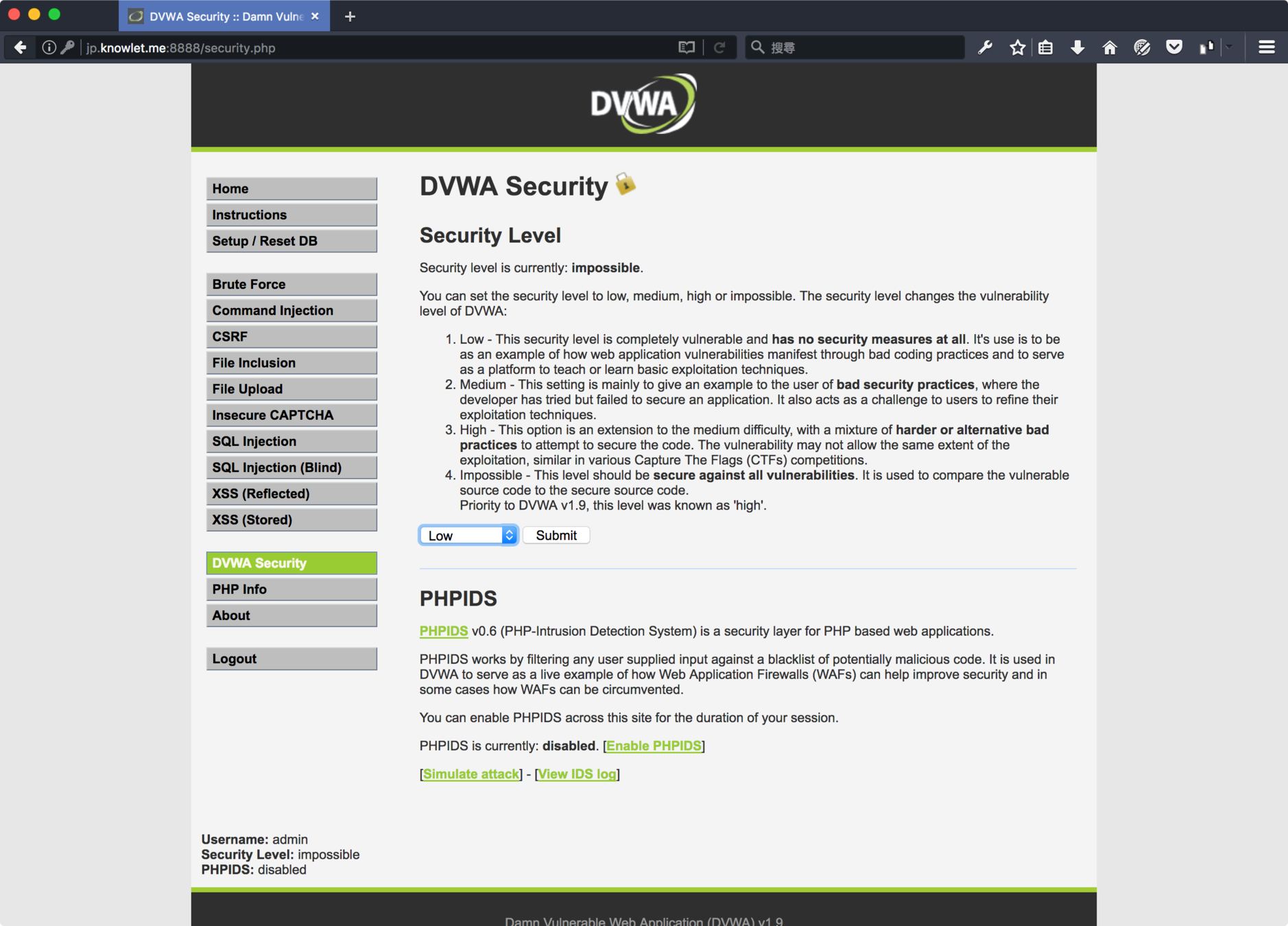Click Enable PHPIDS link
The height and width of the screenshot is (926, 1288).
(654, 746)
